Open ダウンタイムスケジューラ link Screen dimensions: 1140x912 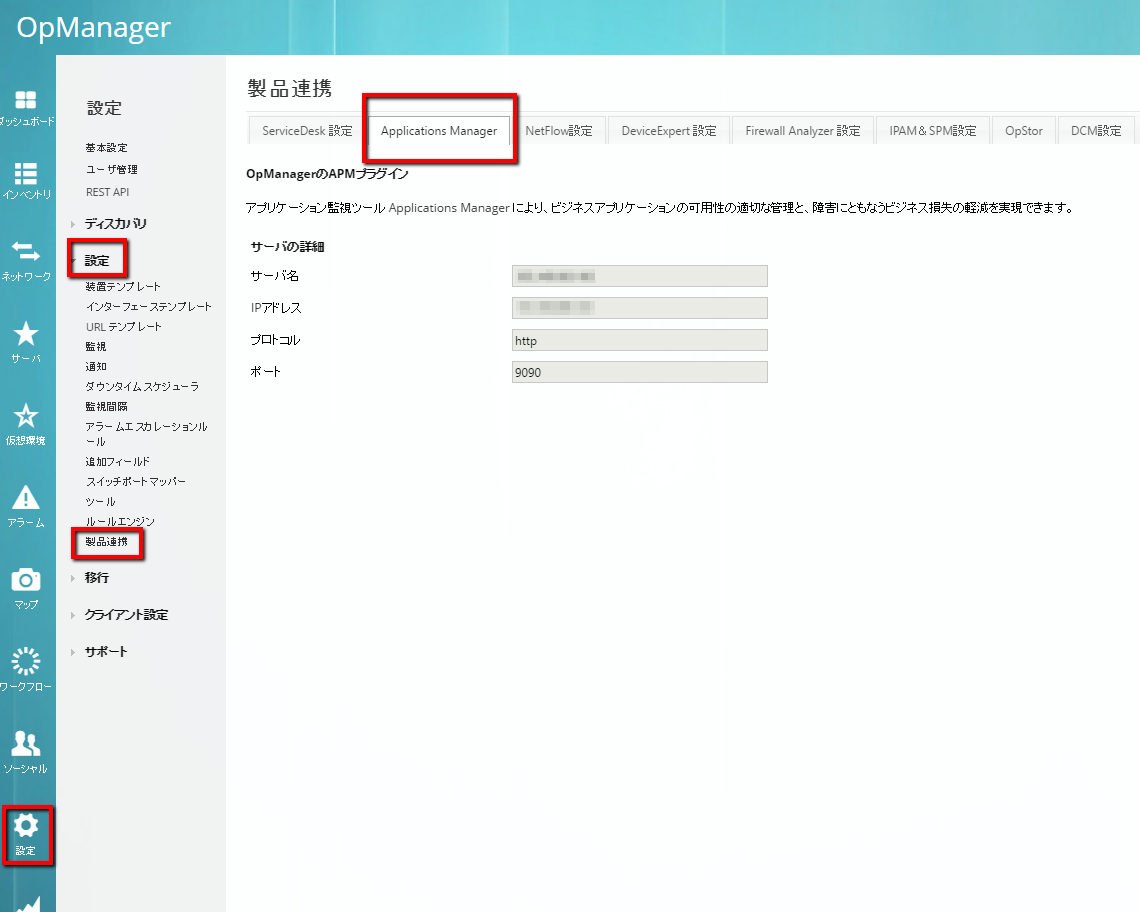pyautogui.click(x=142, y=387)
